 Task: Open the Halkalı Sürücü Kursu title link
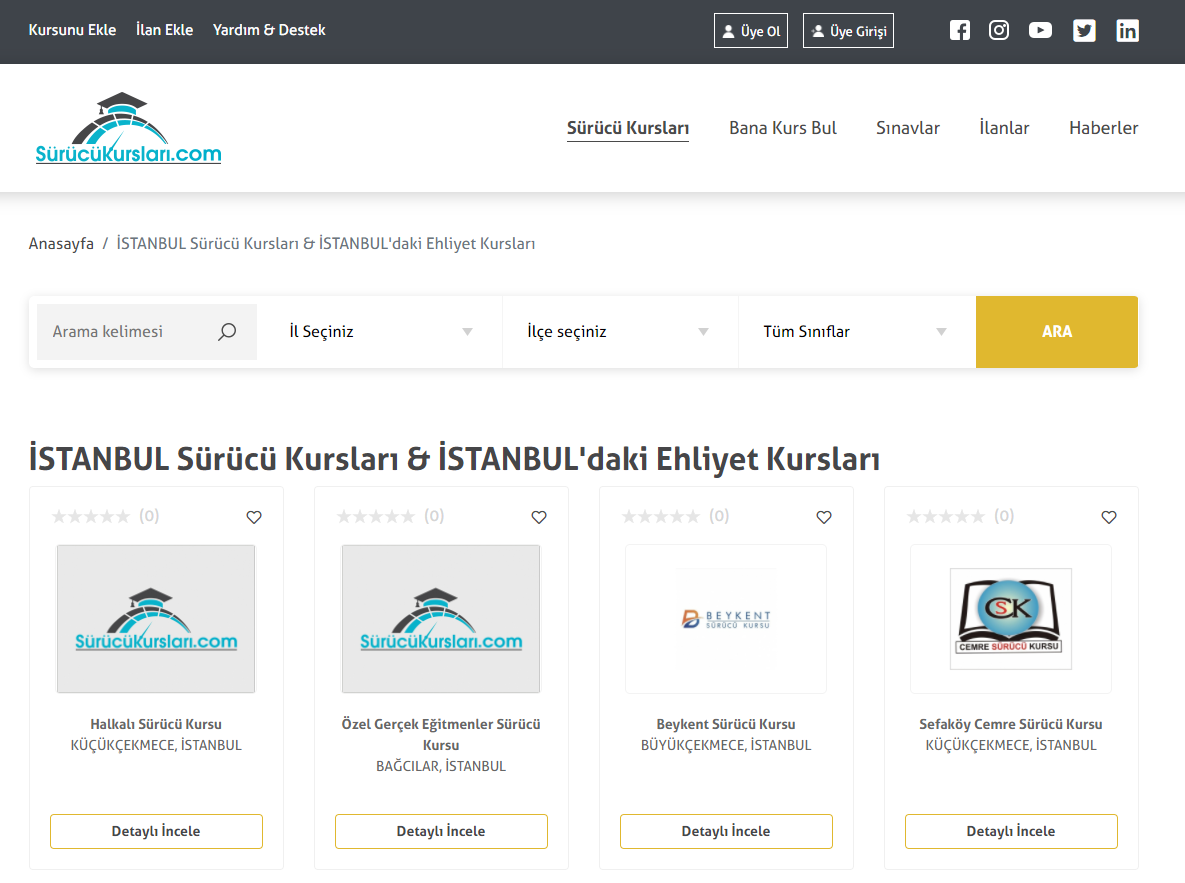156,724
